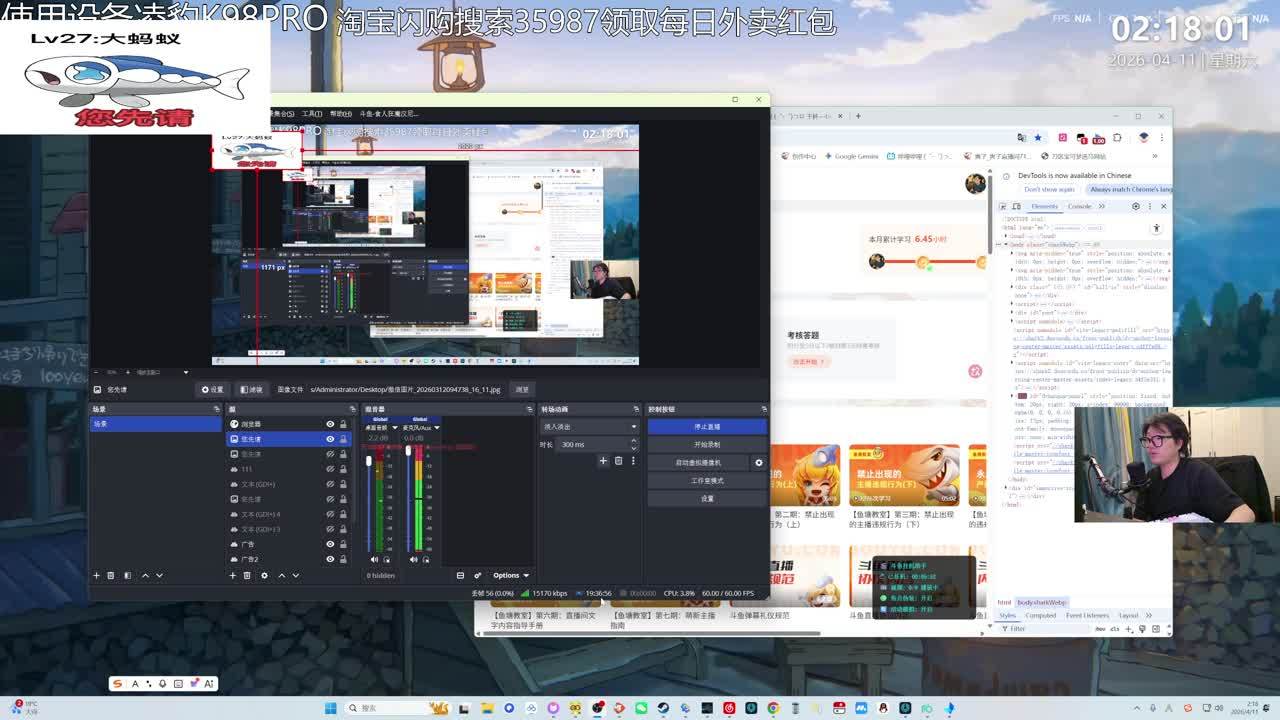Image resolution: width=1280 pixels, height=720 pixels.
Task: Show the 111 source via eye icon
Action: coord(330,469)
